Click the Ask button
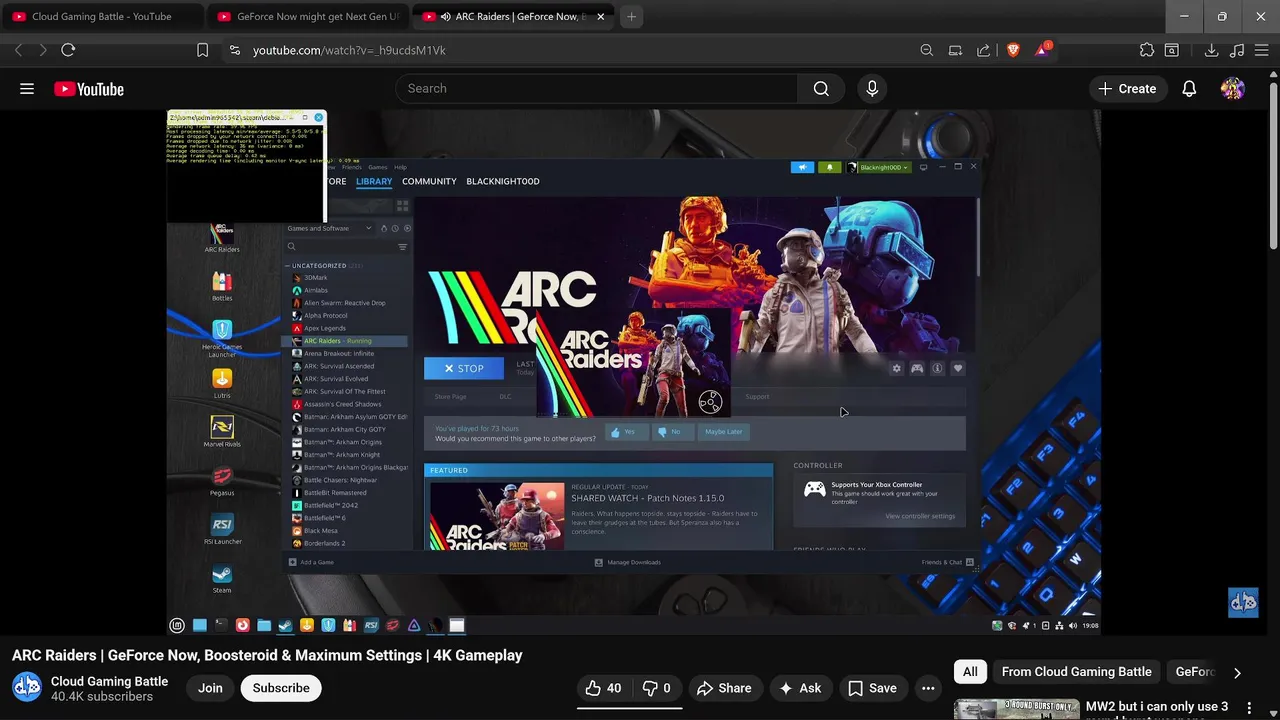1280x720 pixels. [x=800, y=688]
